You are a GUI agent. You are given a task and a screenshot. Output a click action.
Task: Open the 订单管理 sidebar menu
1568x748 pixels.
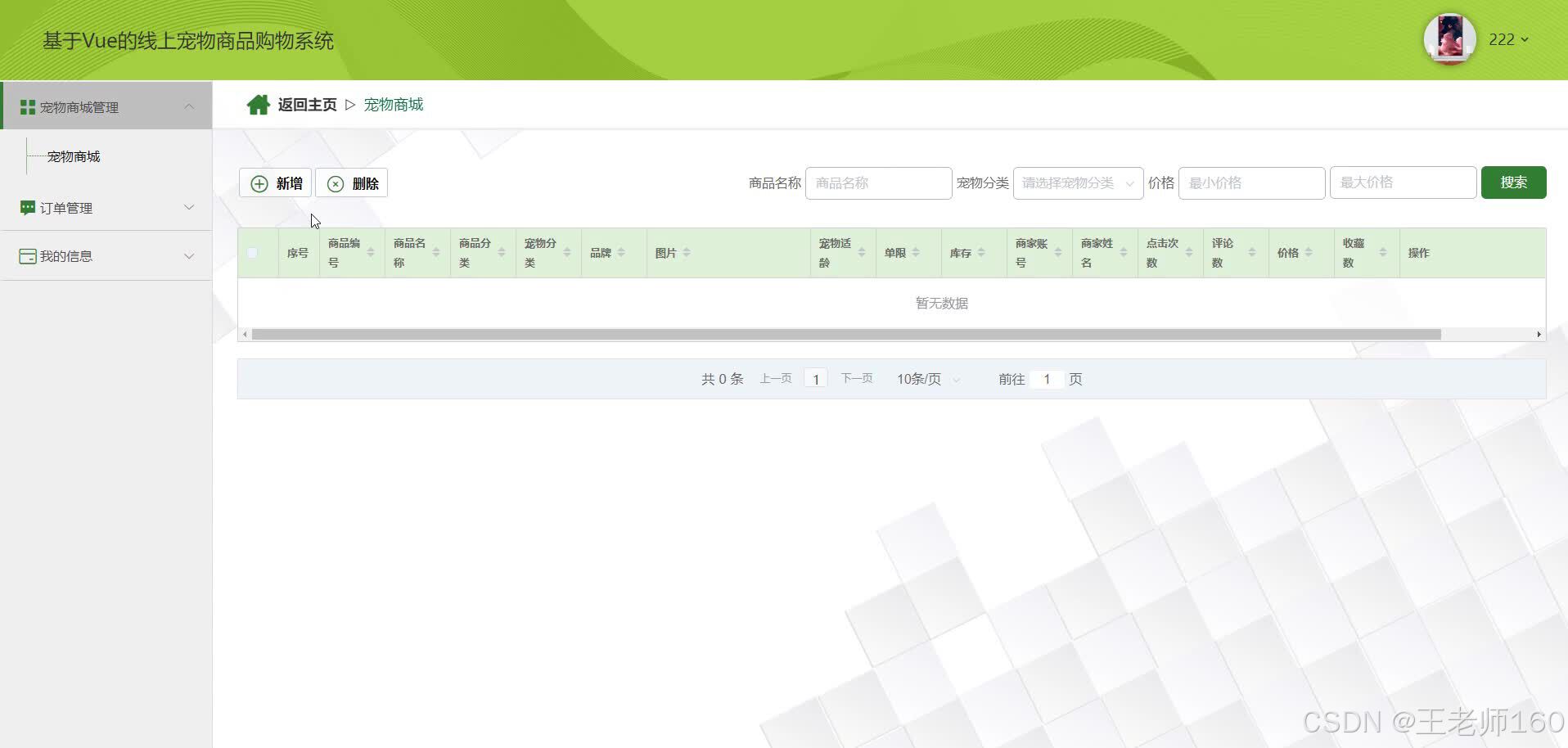coord(106,208)
